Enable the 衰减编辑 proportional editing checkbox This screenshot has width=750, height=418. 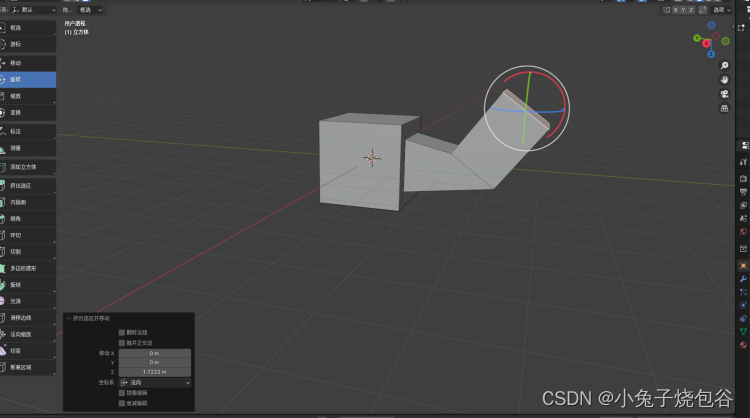pos(121,403)
